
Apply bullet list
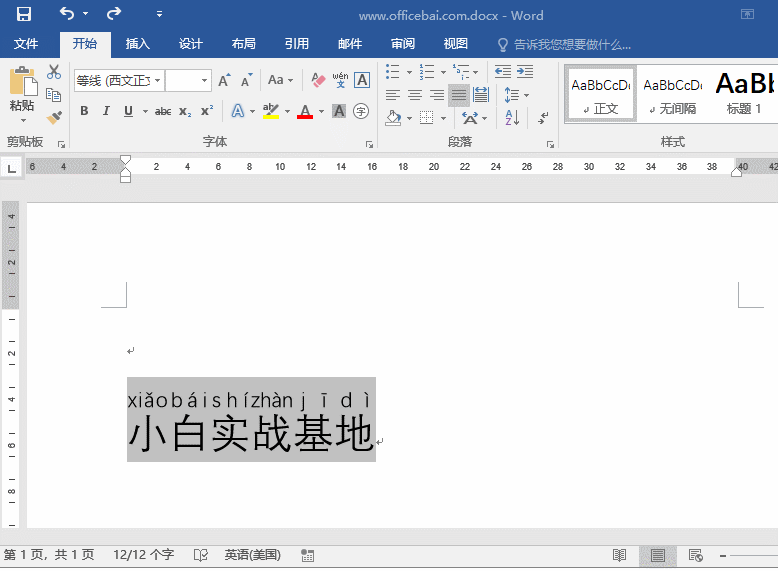[393, 71]
